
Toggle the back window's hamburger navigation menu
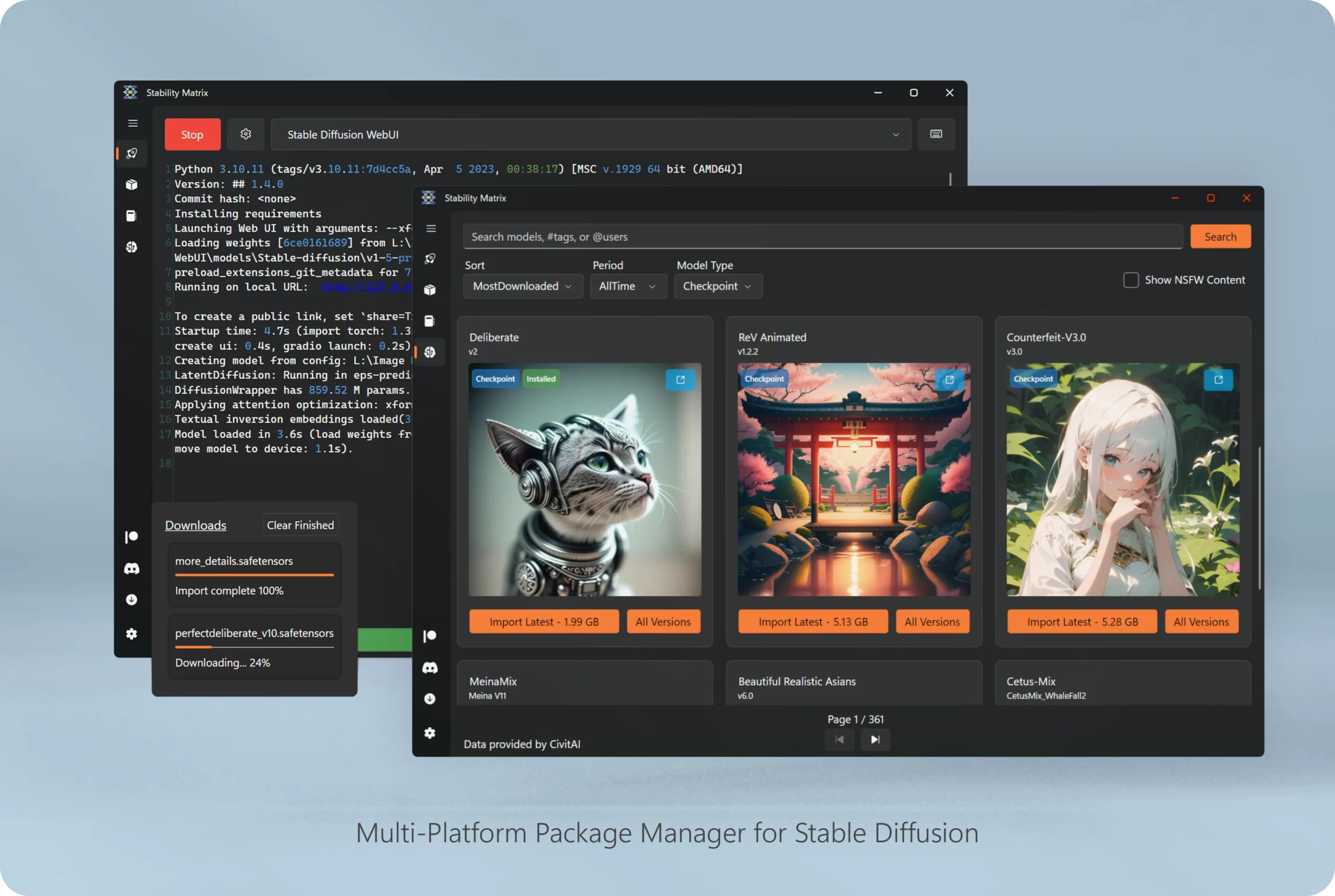(x=132, y=124)
